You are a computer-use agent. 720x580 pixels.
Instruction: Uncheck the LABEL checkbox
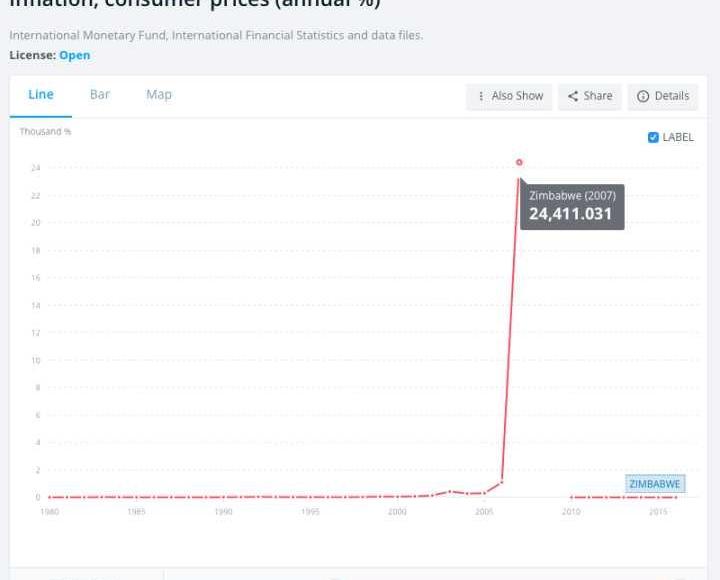click(654, 137)
